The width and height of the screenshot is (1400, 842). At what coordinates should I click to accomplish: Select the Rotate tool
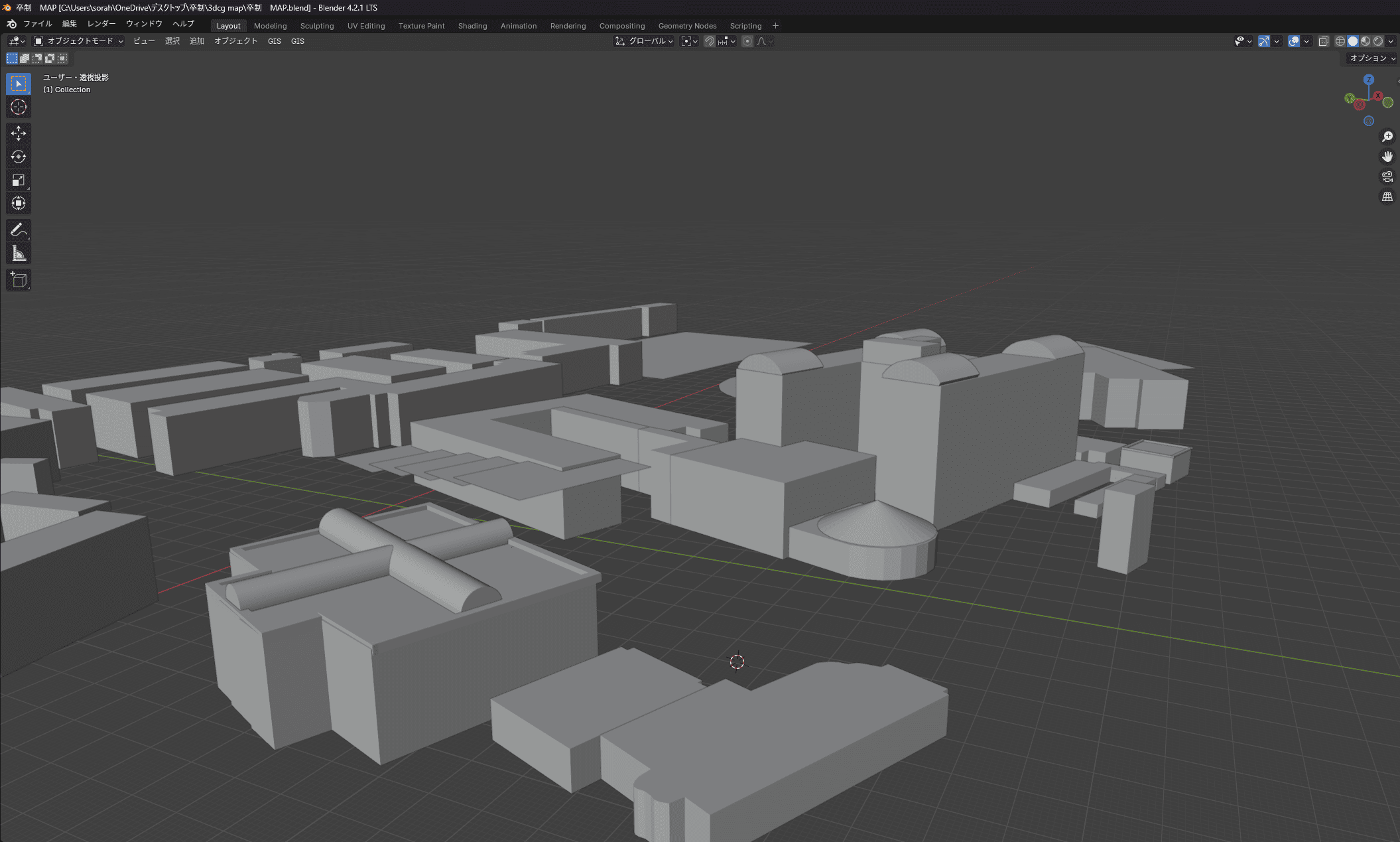[18, 157]
